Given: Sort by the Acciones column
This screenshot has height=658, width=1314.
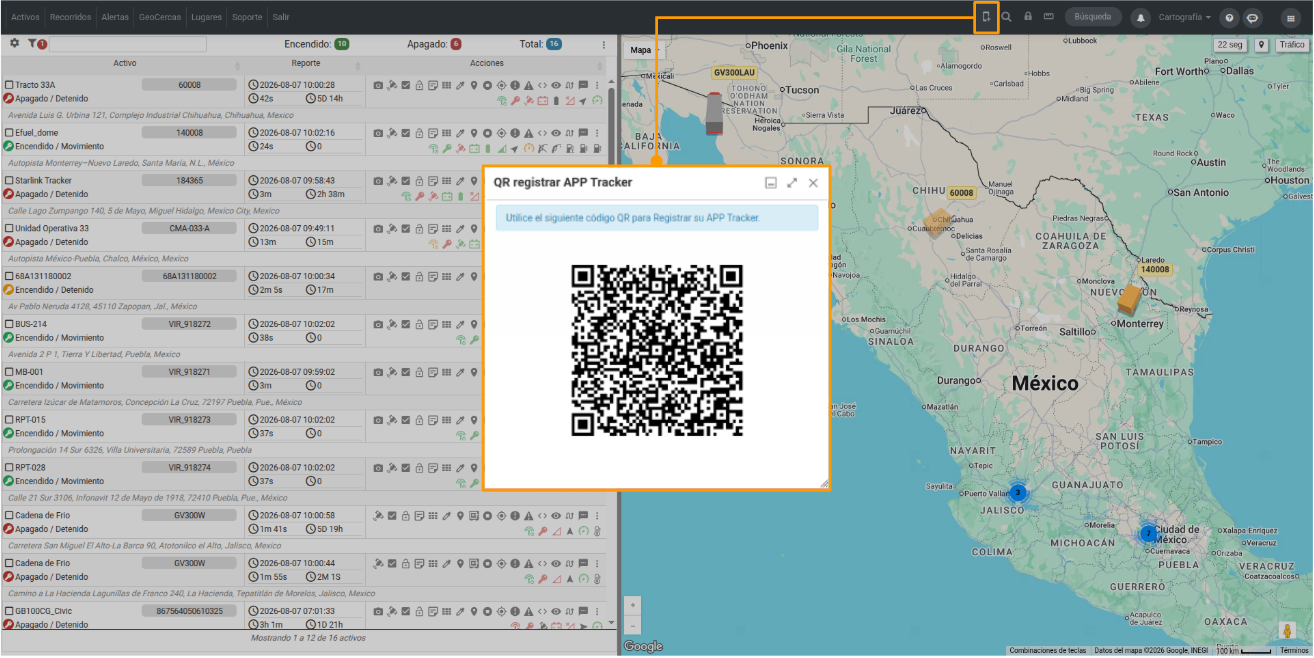Looking at the screenshot, I should (x=487, y=63).
